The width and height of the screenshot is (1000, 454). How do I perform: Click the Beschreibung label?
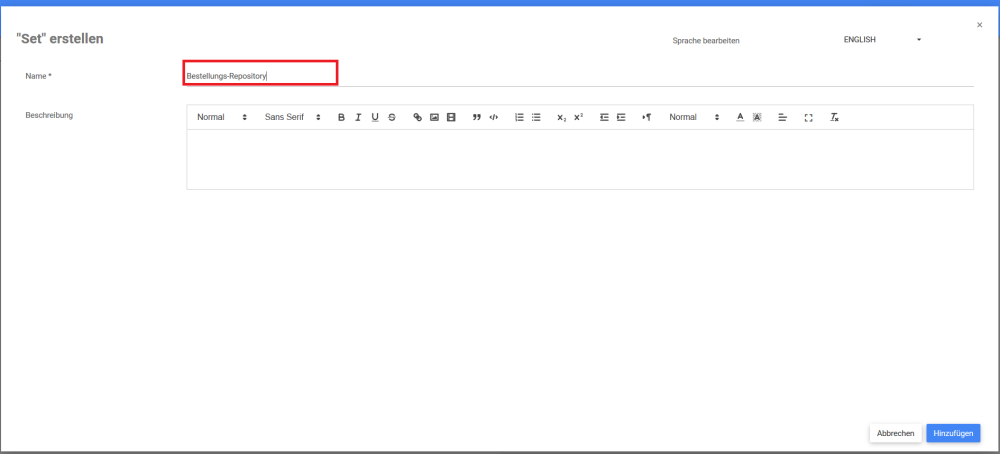point(49,115)
